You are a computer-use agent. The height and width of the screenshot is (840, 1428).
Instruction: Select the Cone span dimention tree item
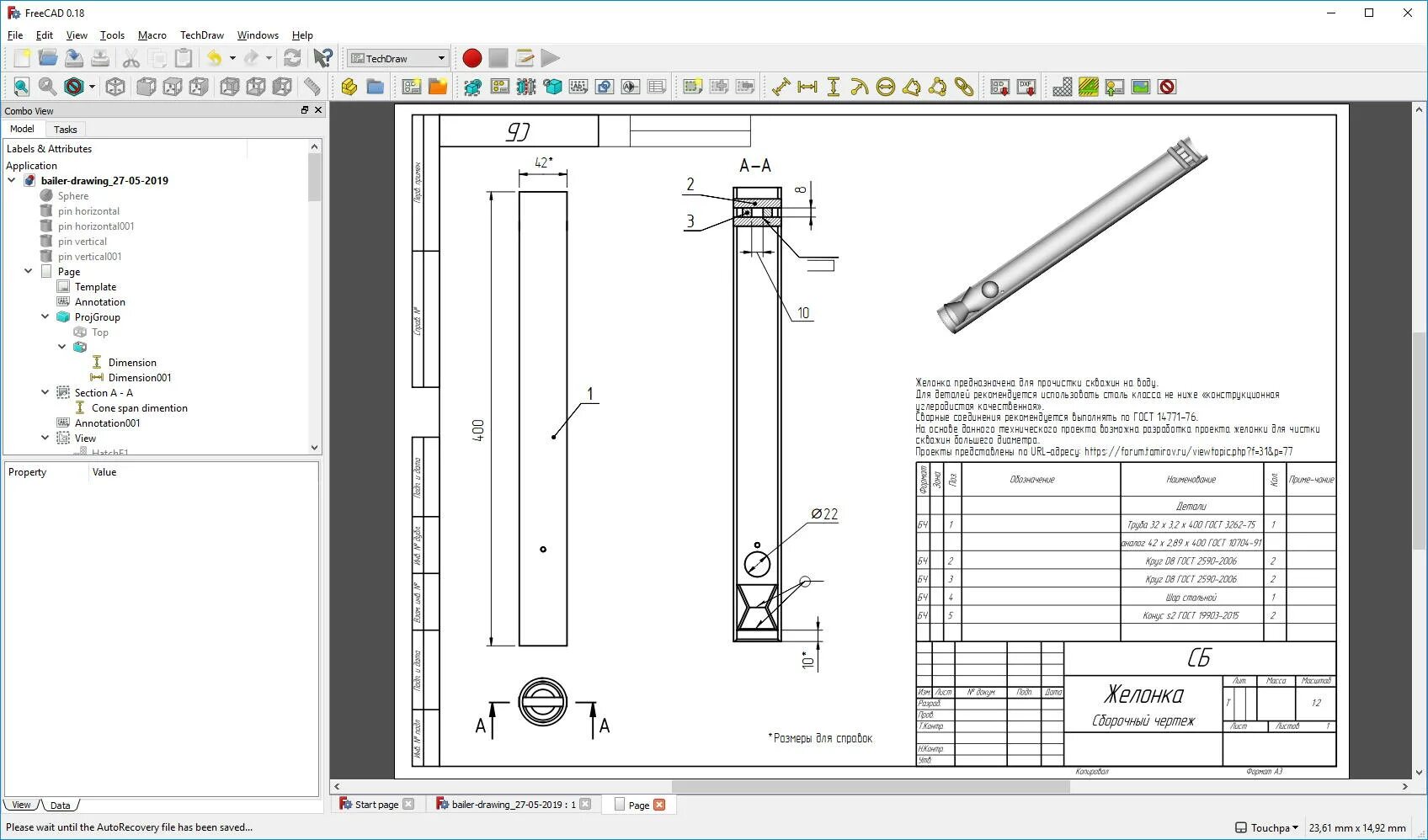[x=140, y=407]
